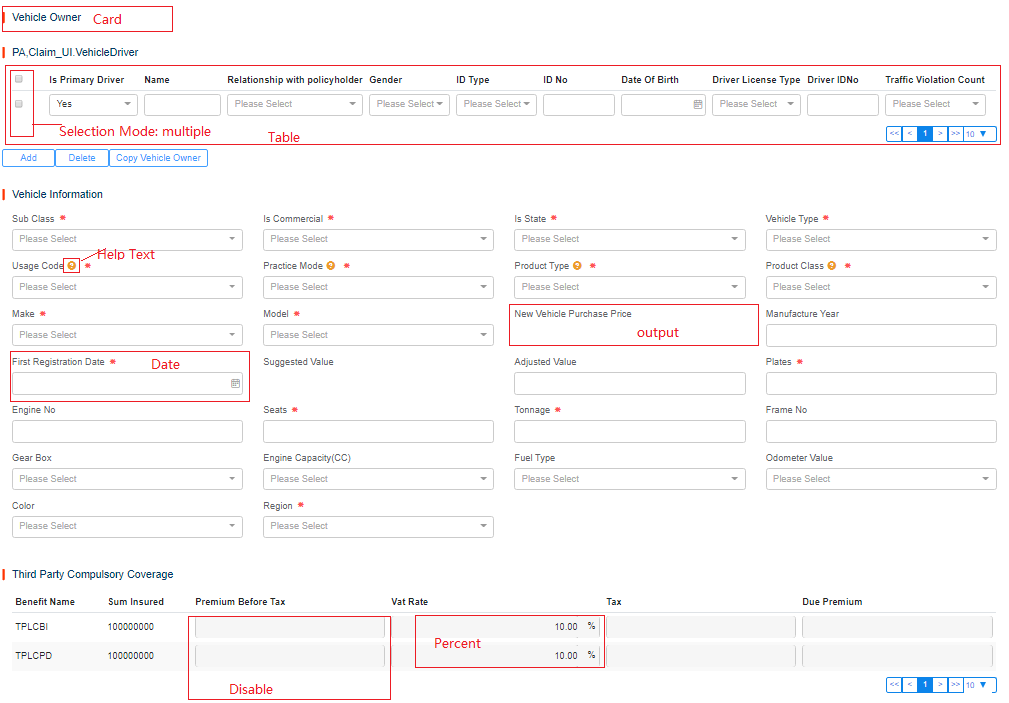The width and height of the screenshot is (1009, 703).
Task: Go to next page in driver table
Action: (x=940, y=133)
